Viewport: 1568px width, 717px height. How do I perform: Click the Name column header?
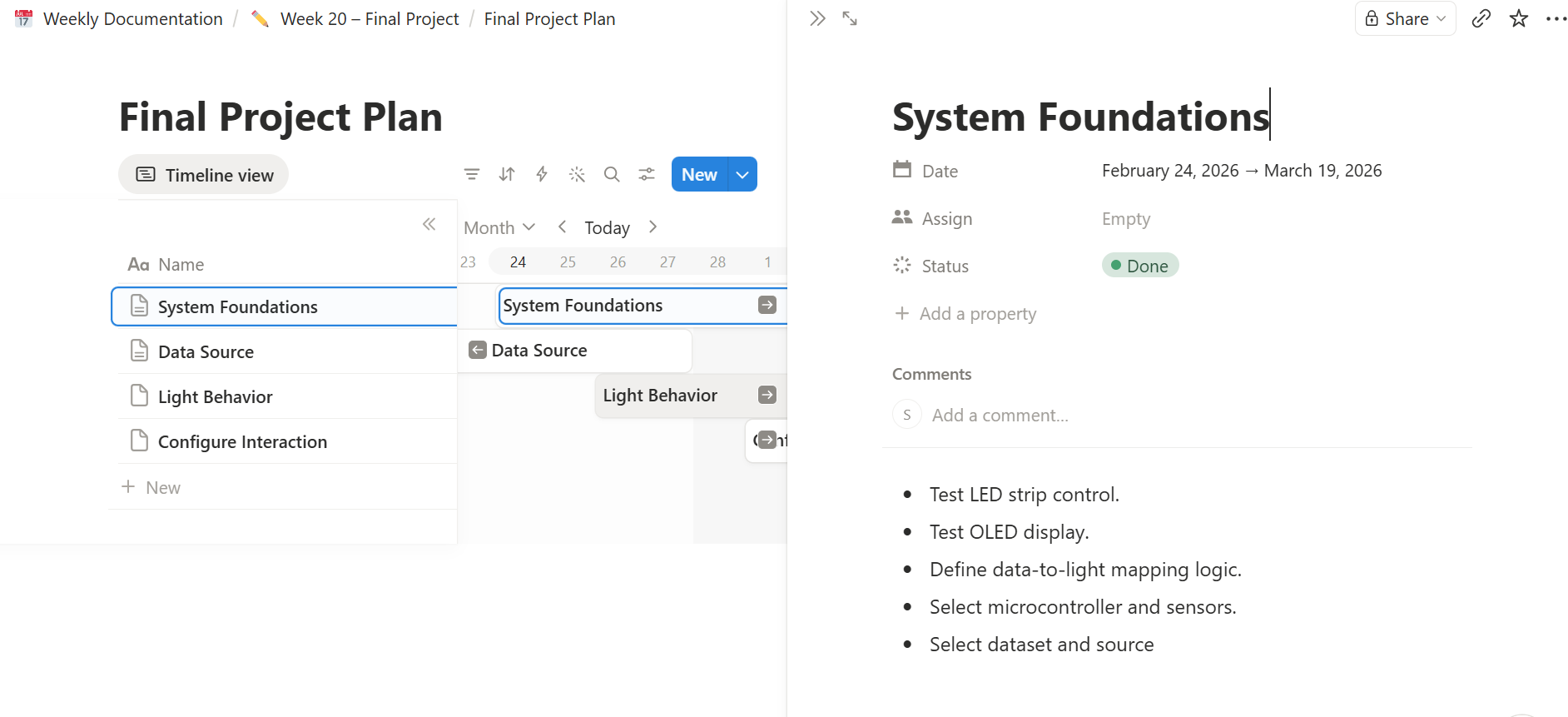click(x=166, y=264)
